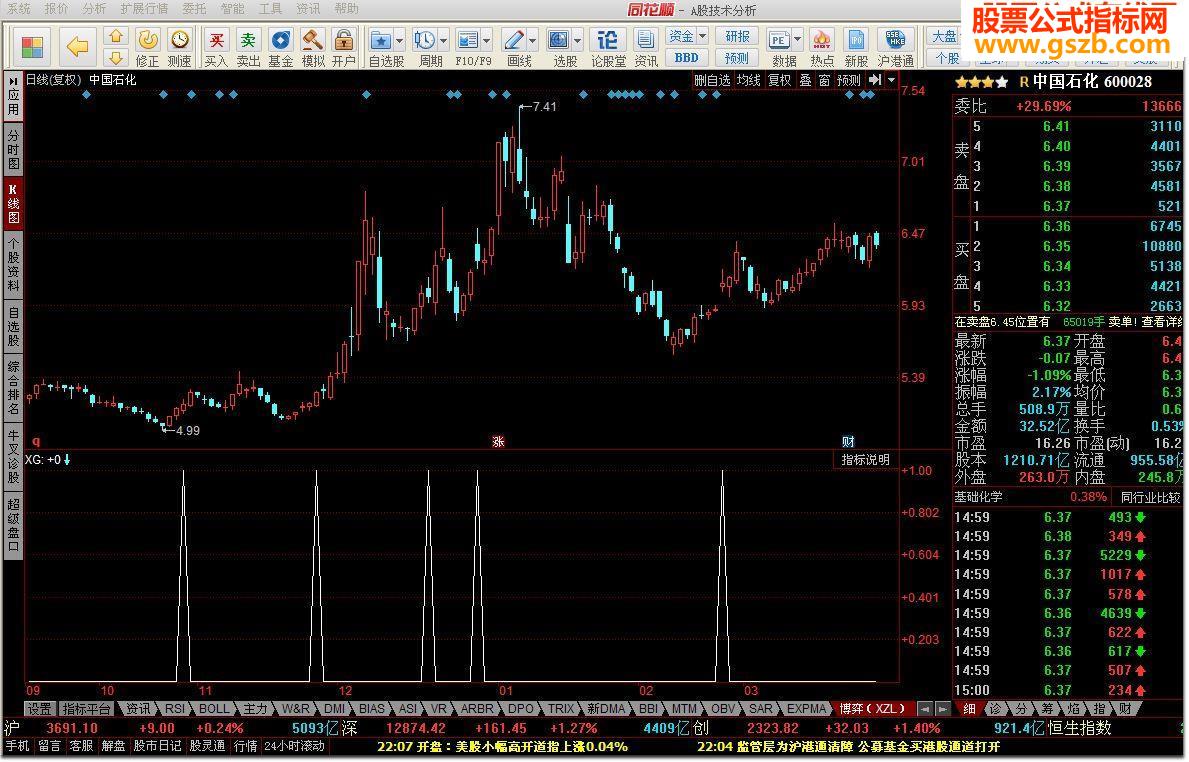The image size is (1189, 762).
Task: Click the 开户 open account lock icon
Action: [x=344, y=47]
